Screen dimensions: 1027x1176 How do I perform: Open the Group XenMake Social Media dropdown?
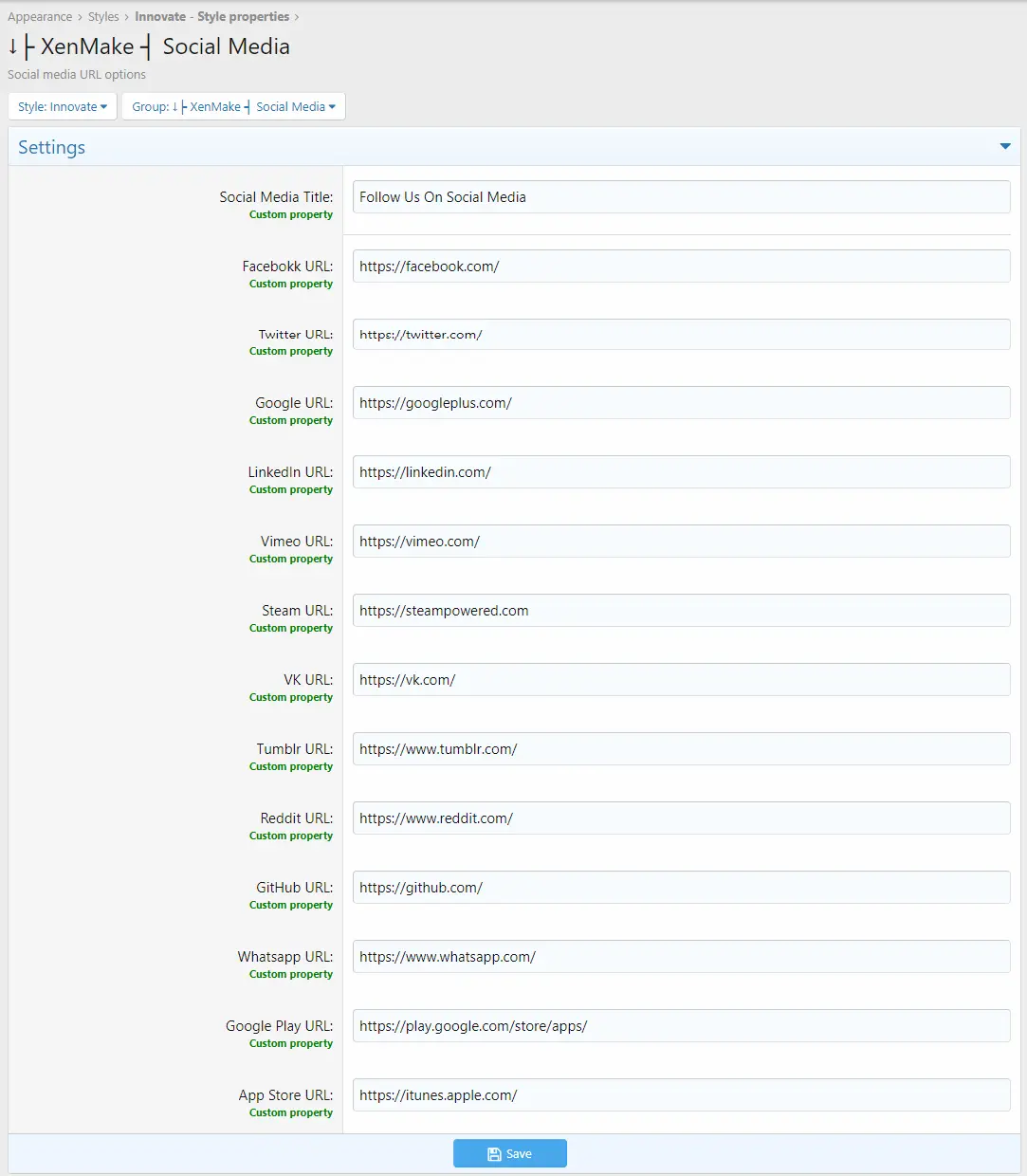click(233, 106)
